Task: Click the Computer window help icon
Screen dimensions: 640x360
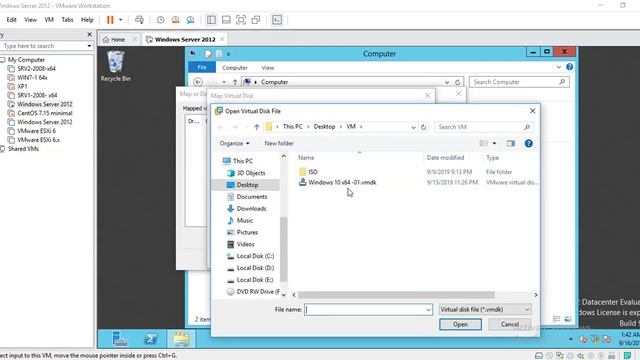Action: (569, 67)
